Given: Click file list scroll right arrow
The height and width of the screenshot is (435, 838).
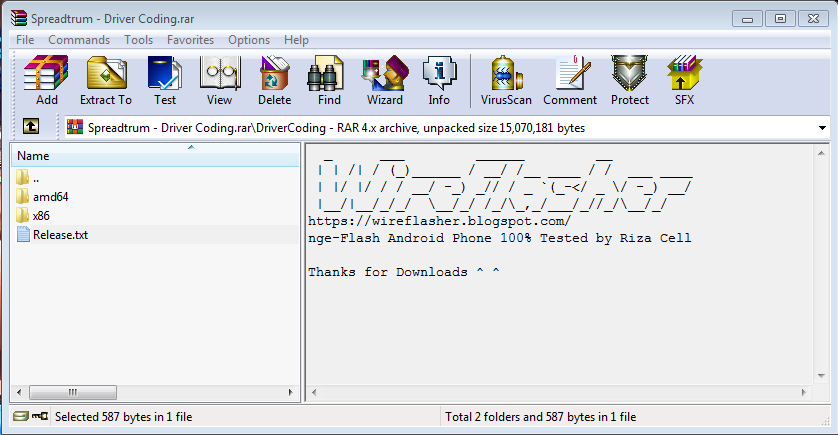Looking at the screenshot, I should point(291,392).
